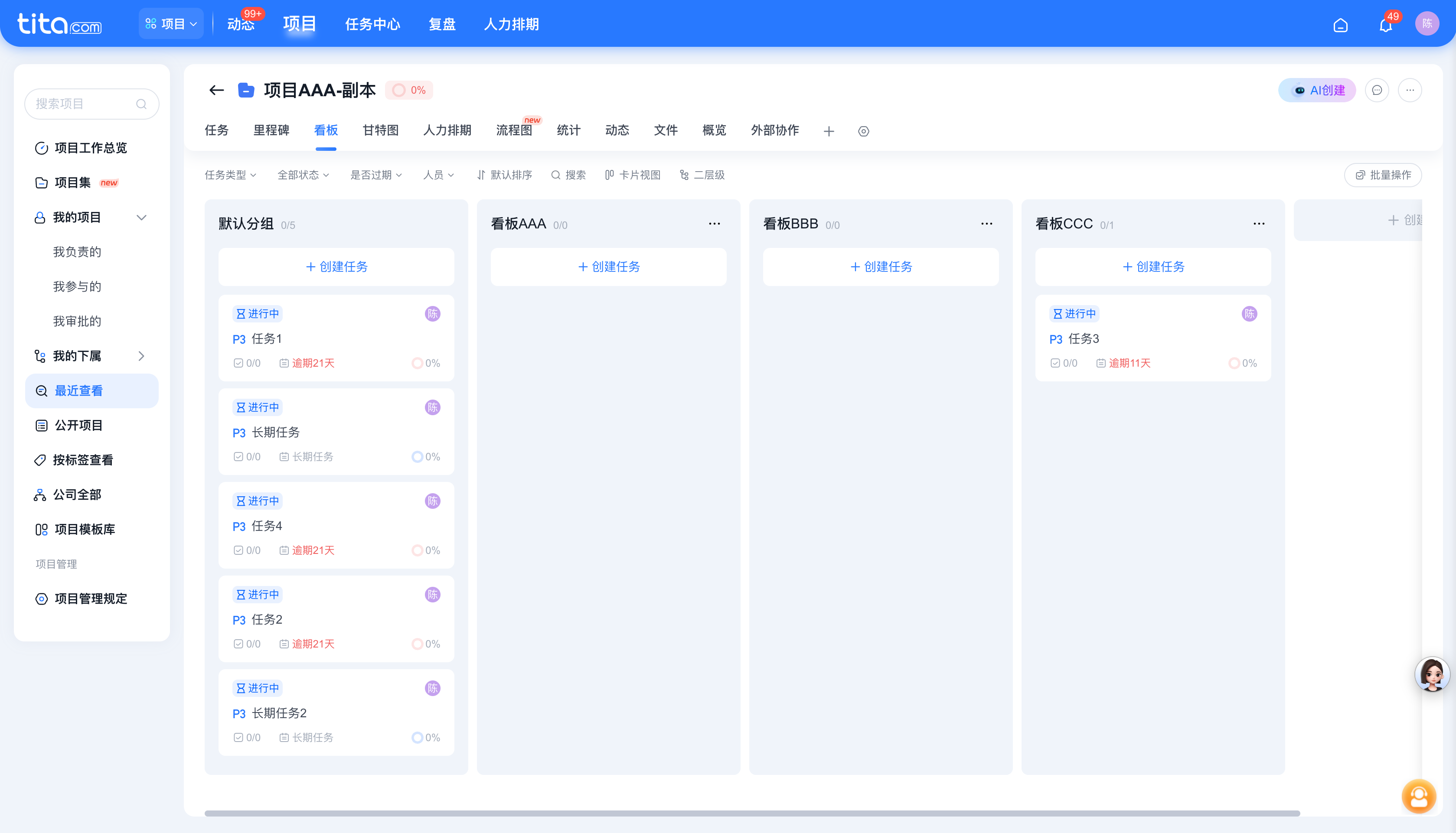
Task: Click 默认排序 sort option
Action: click(505, 175)
